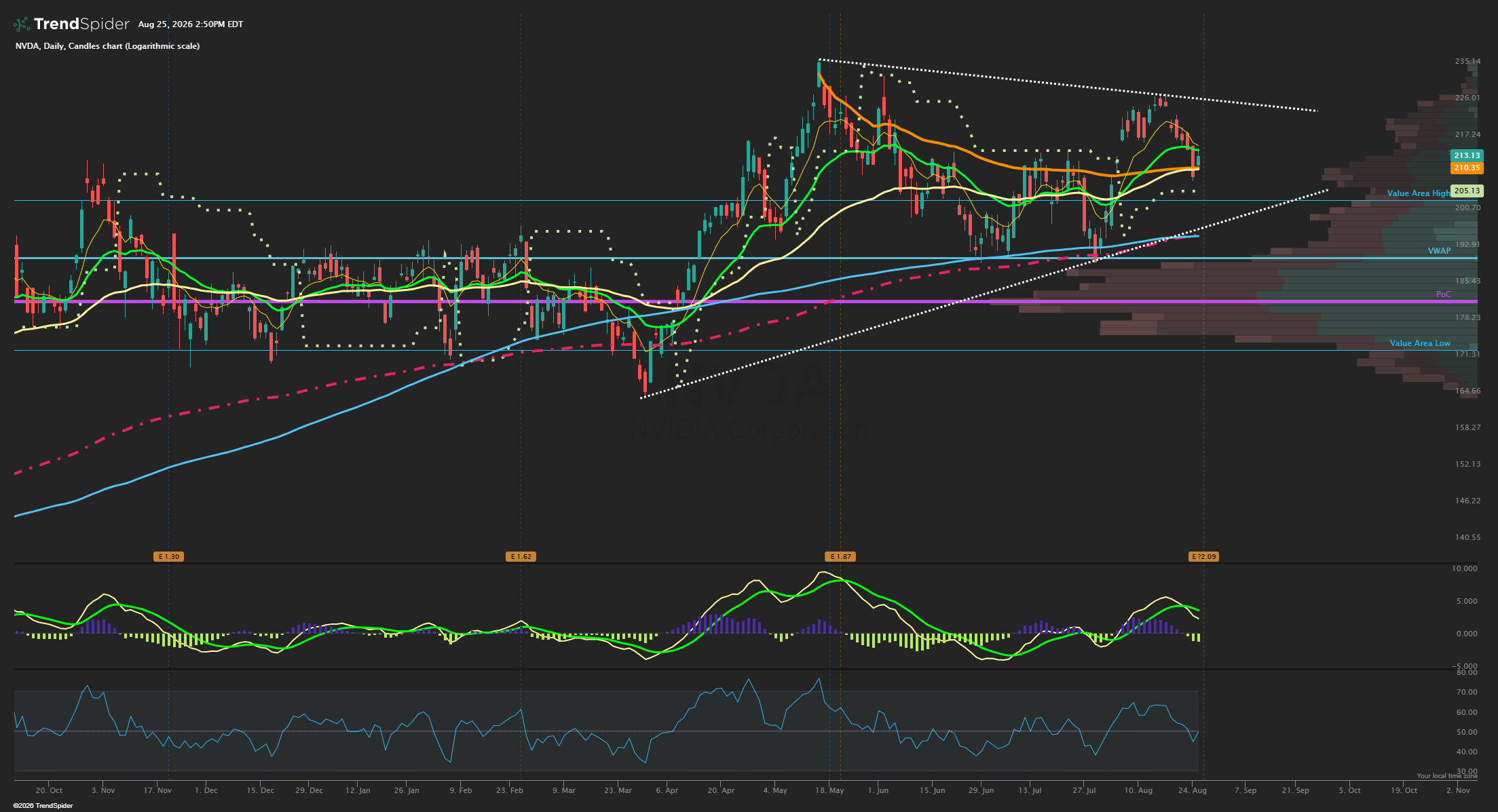Click the E 1.30 earnings marker
This screenshot has height=812, width=1498.
point(168,557)
